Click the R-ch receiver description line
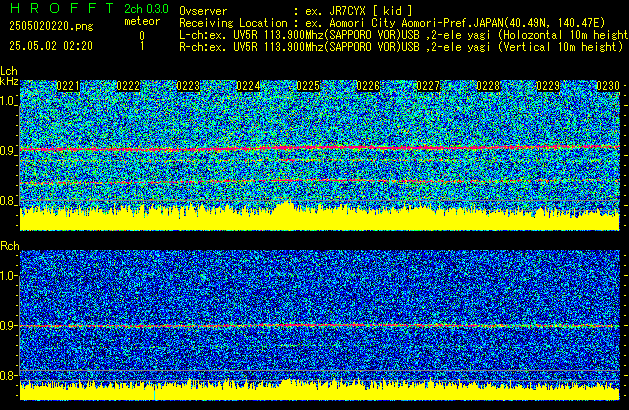Screen dimensions: 629x410 (401, 47)
